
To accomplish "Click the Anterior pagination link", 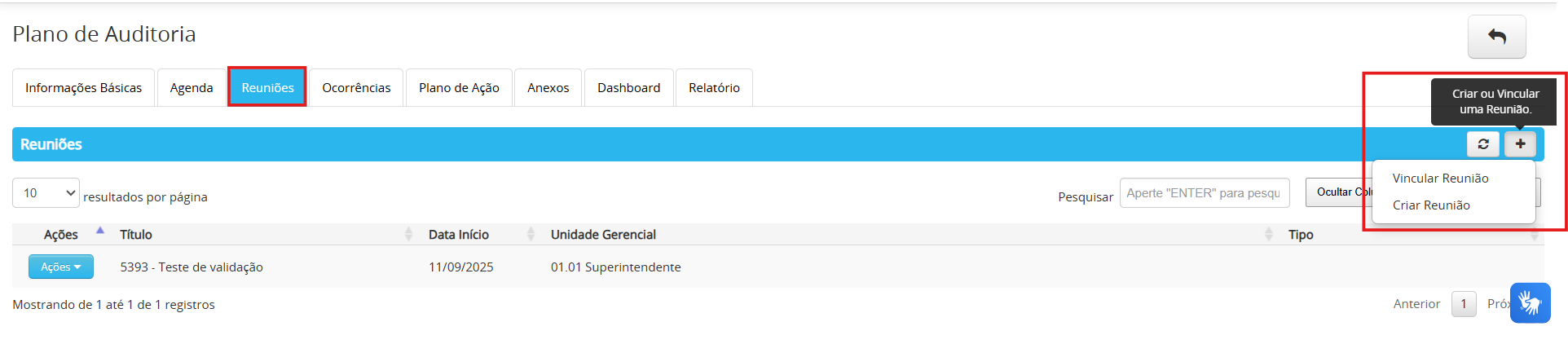I will pos(1416,304).
